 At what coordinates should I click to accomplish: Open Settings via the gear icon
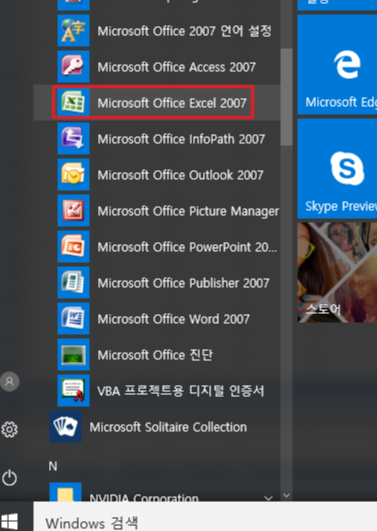click(9, 430)
